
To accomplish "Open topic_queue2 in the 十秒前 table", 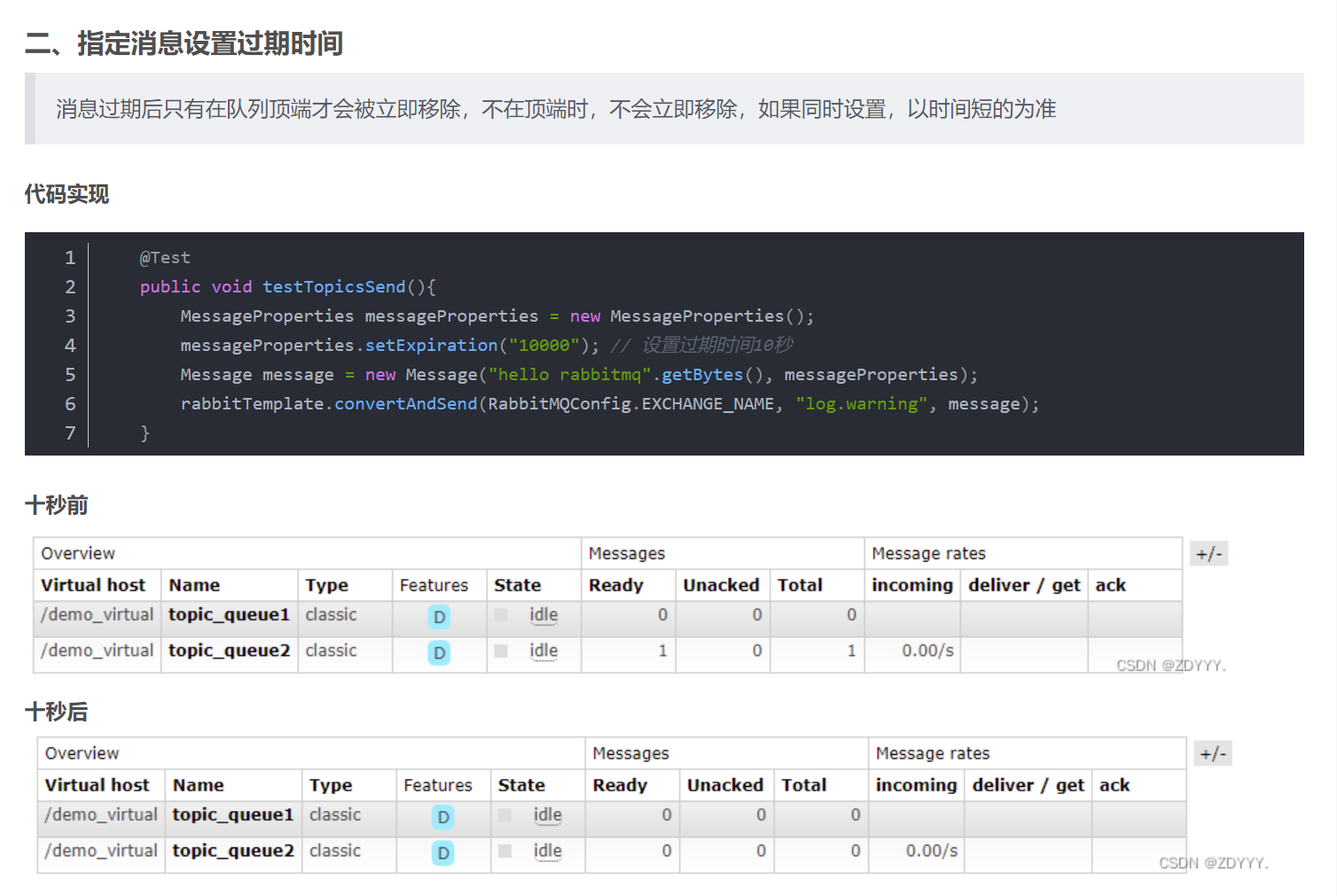I will (x=229, y=651).
